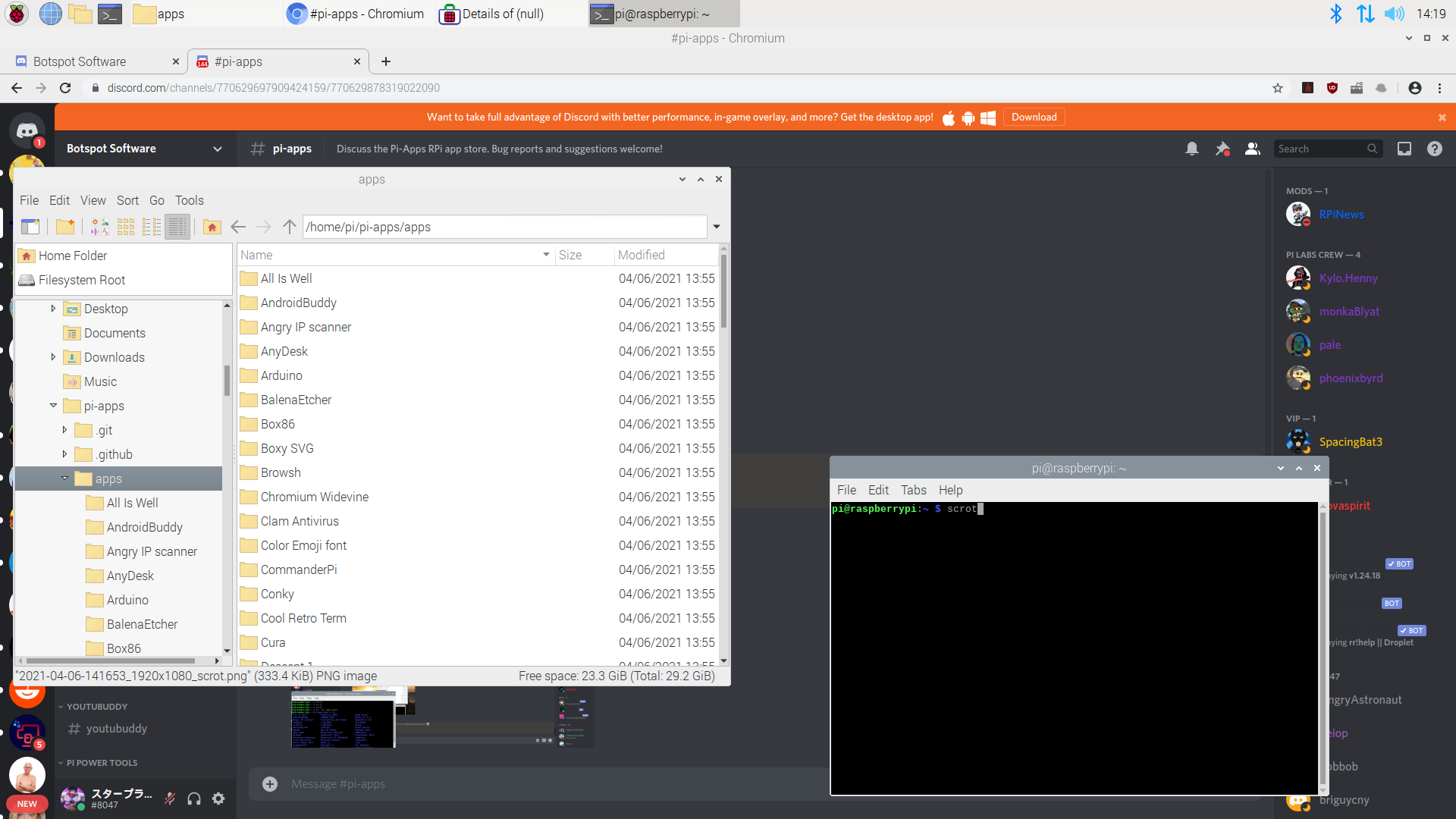Show pinned messages in Discord
This screenshot has height=819, width=1456.
[x=1222, y=149]
